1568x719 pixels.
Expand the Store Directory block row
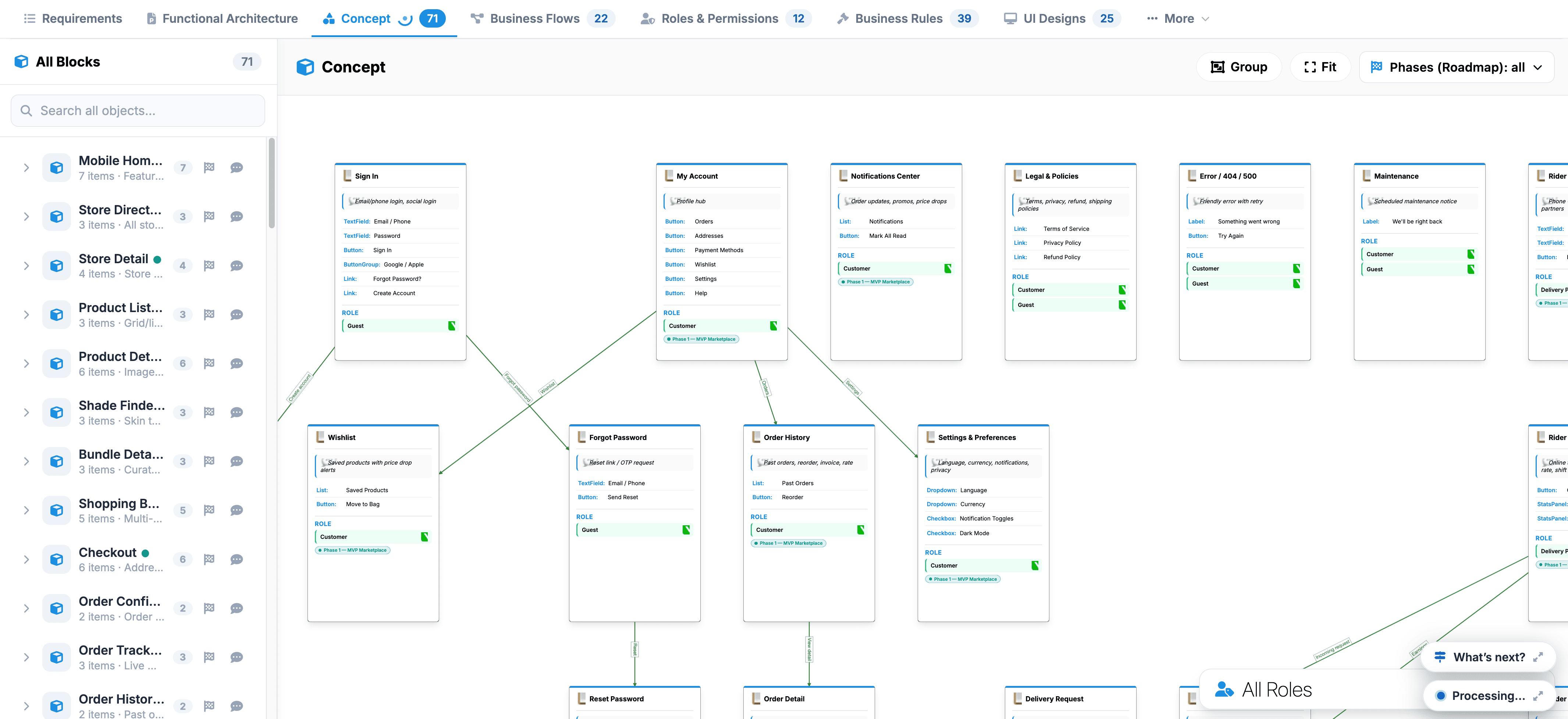[26, 217]
